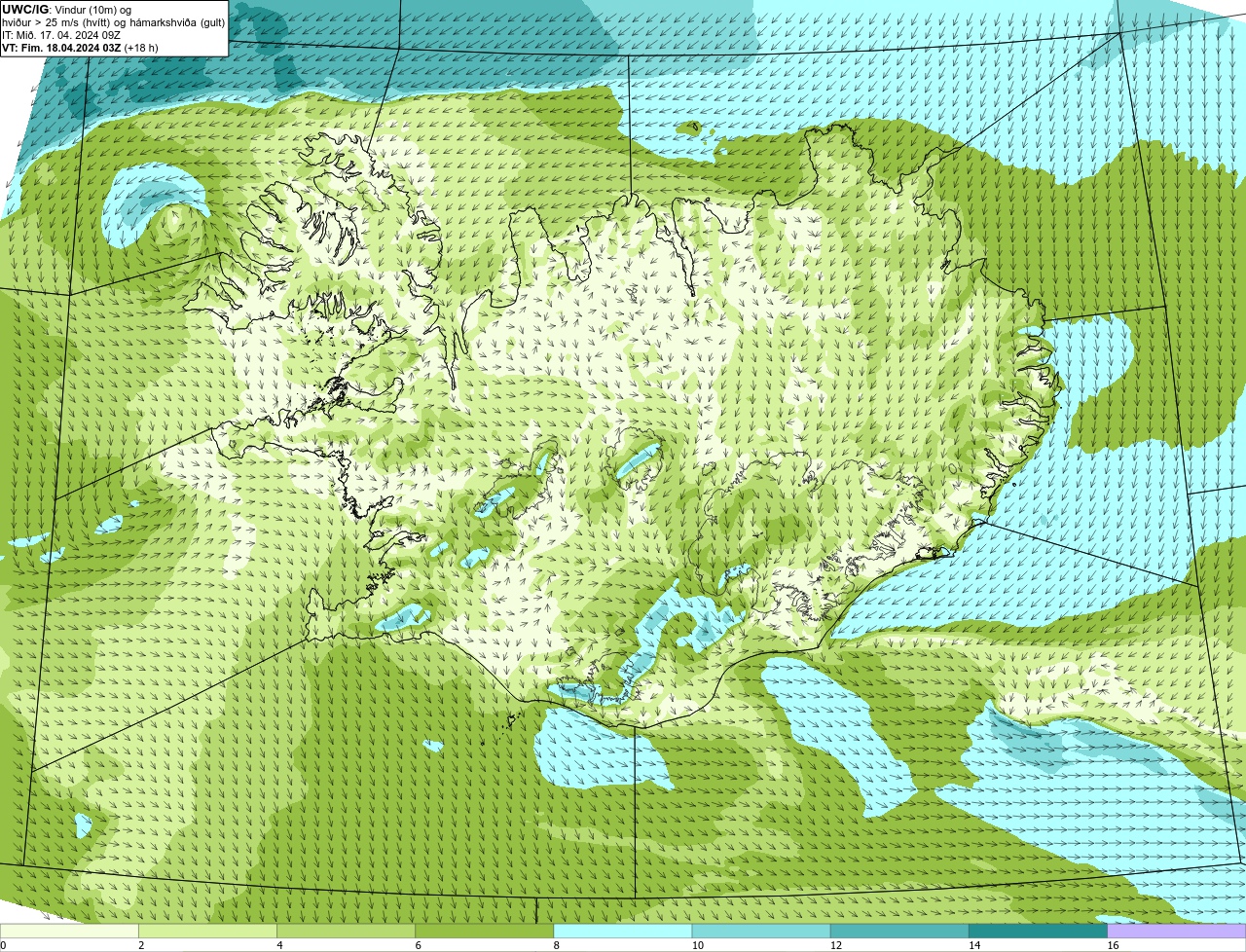1246x952 pixels.
Task: Click the light green 2–4 m/s legend swatch
Action: click(x=207, y=931)
